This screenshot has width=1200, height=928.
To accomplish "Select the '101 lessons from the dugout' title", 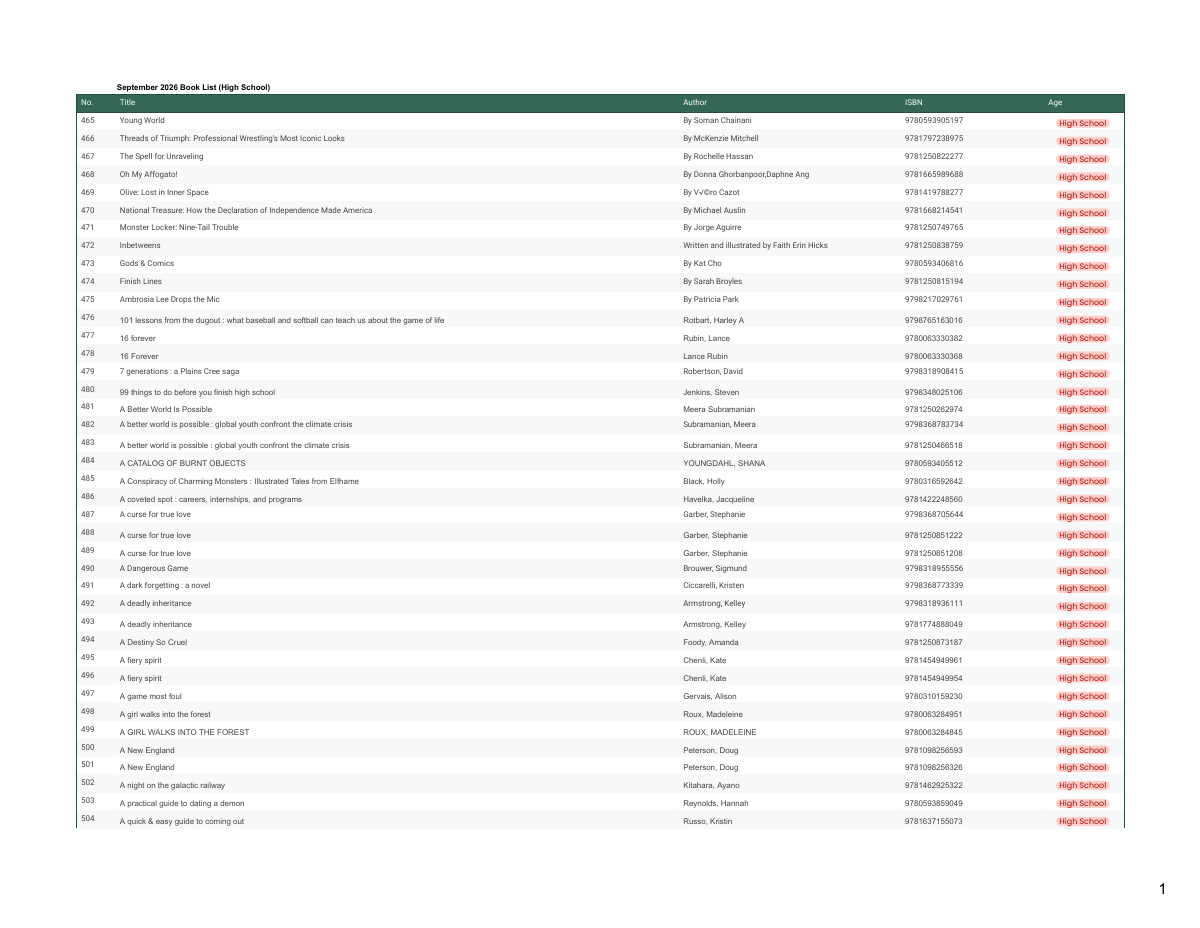I will (x=282, y=320).
